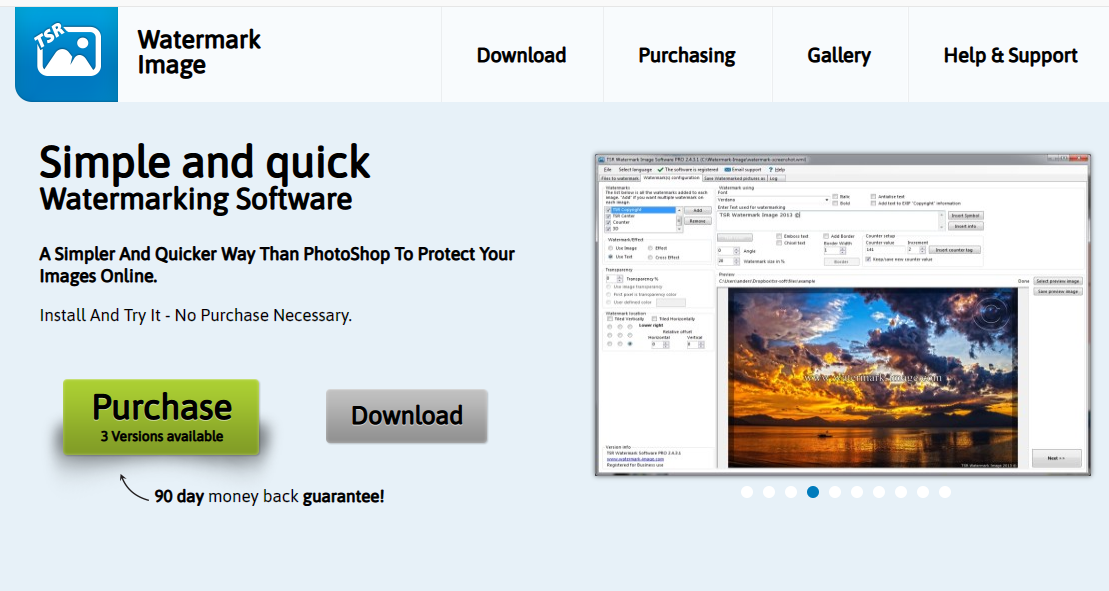Viewport: 1109px width, 591px height.
Task: Open the Help & Support page
Action: pyautogui.click(x=1010, y=55)
